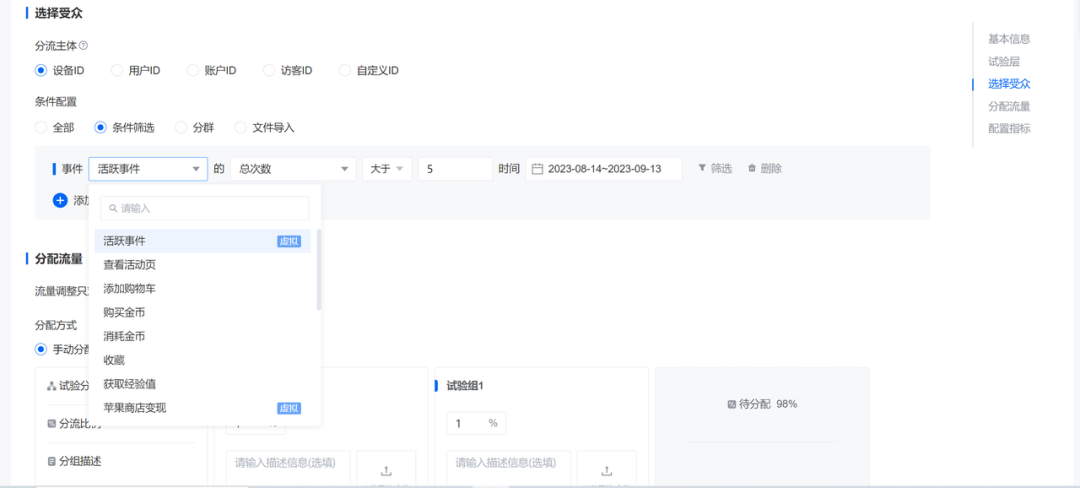Image resolution: width=1080 pixels, height=488 pixels.
Task: Open the 总次数 metric dropdown
Action: 293,169
